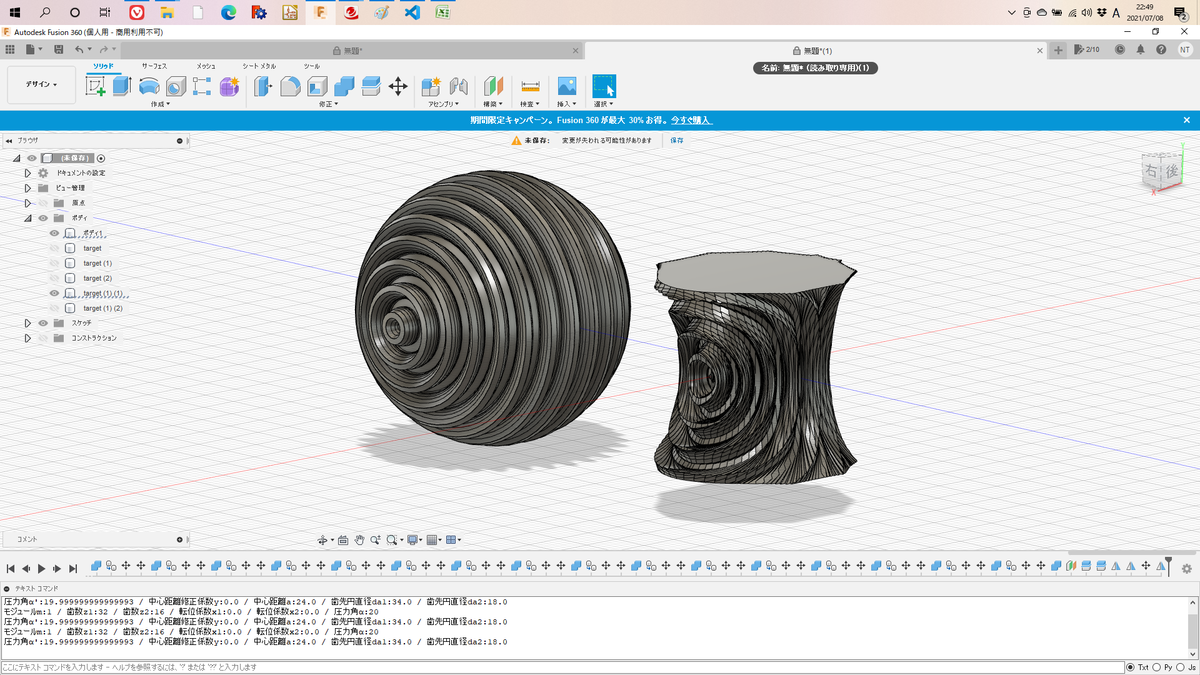Click the 保存 button in unsaved warning
Image resolution: width=1200 pixels, height=675 pixels.
677,141
